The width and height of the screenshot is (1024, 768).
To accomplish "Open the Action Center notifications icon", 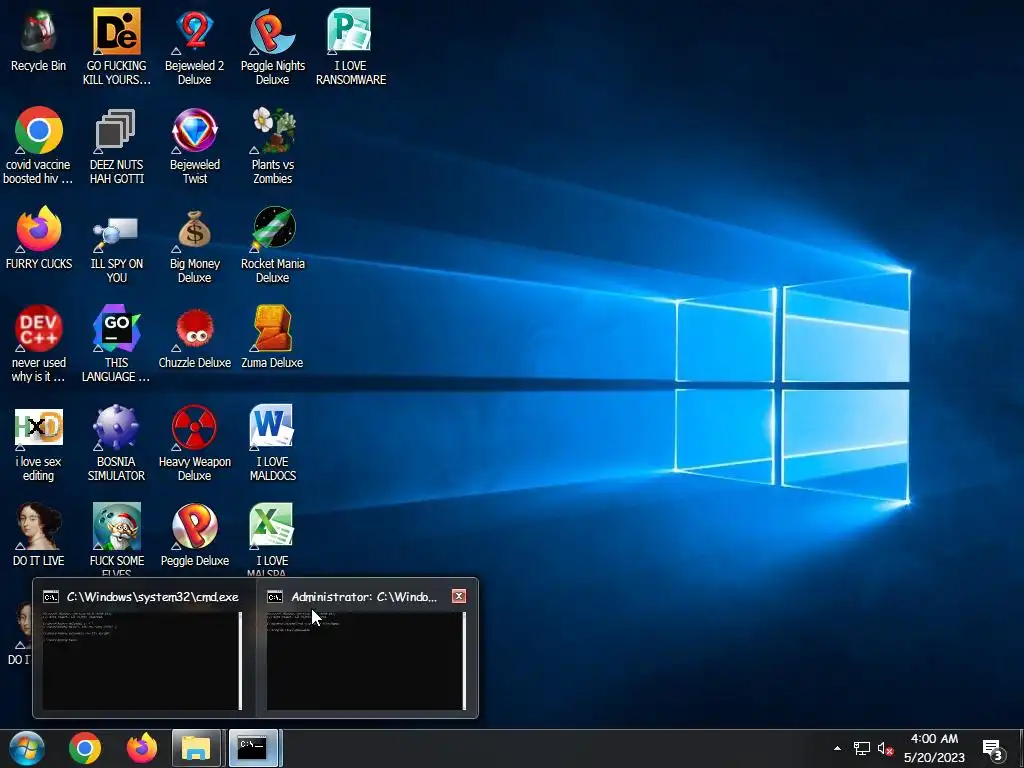I will pyautogui.click(x=993, y=750).
